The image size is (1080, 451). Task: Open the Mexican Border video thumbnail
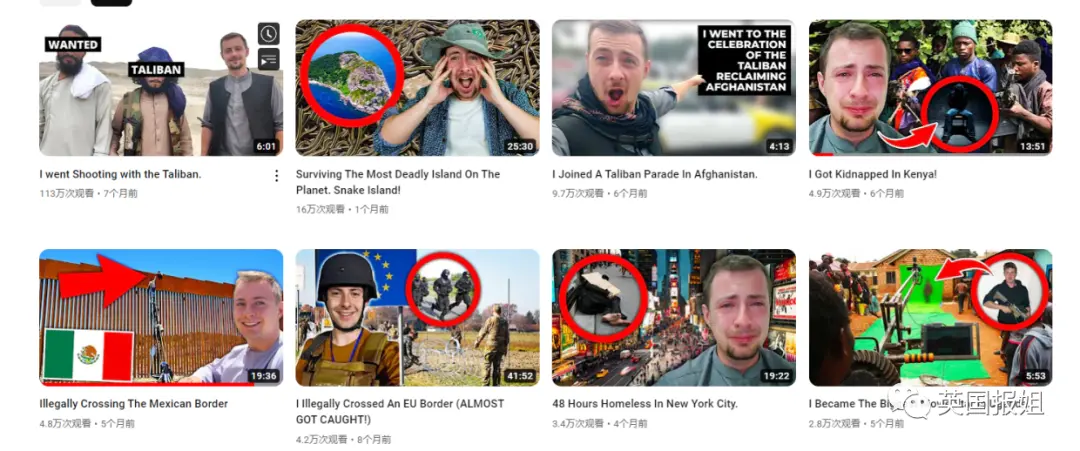(x=161, y=317)
